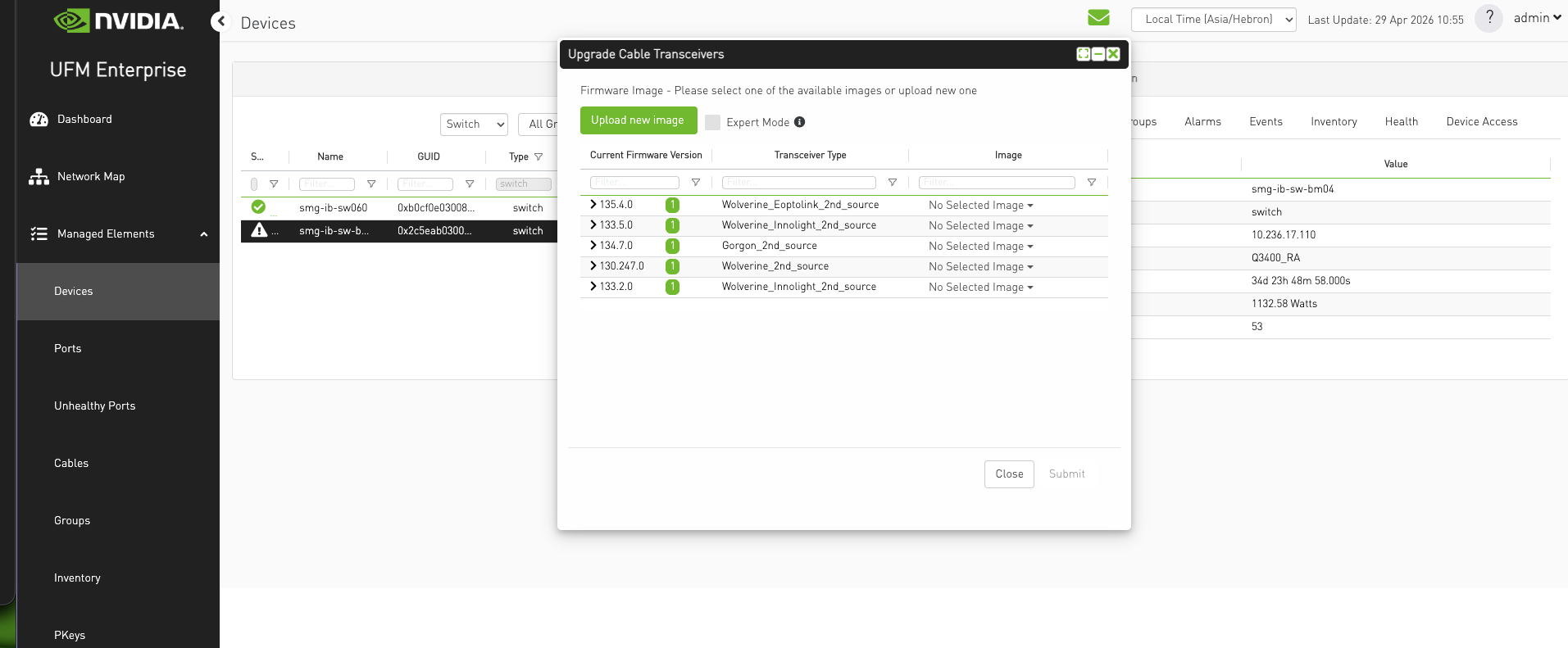Expand the 133.5.0 firmware row
The height and width of the screenshot is (648, 1568).
[x=593, y=225]
